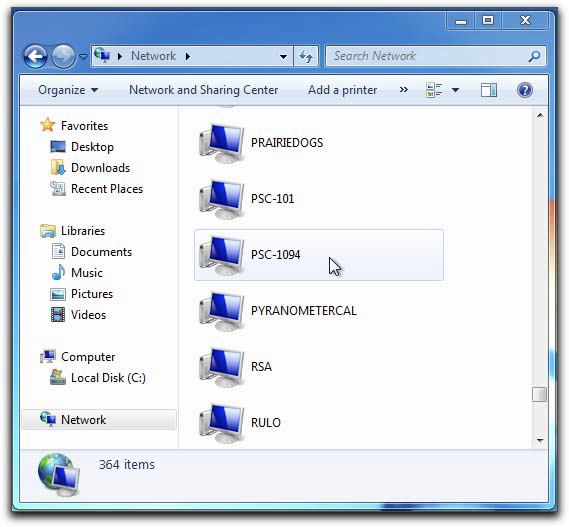Expand the view options dropdown arrow
Screen dimensions: 569x527
(455, 90)
